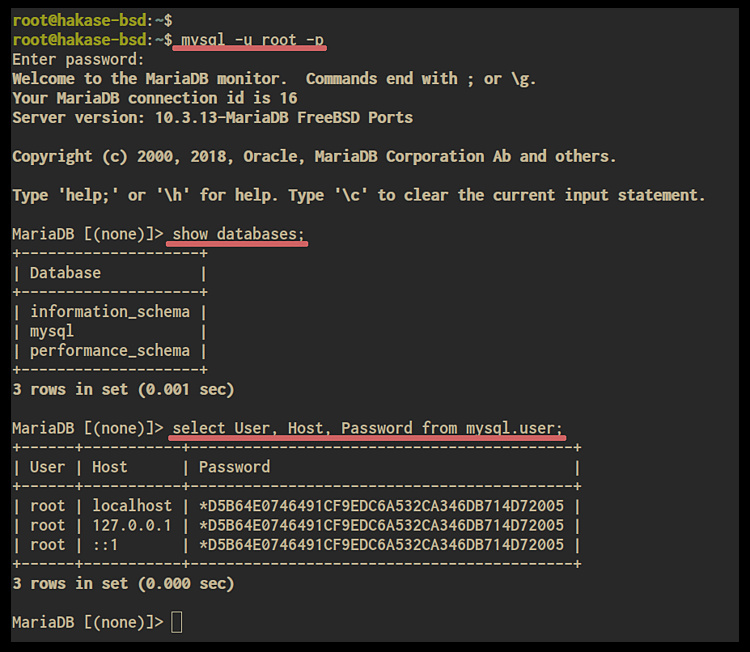Select the performance_schema database row
The image size is (750, 652).
pos(109,351)
